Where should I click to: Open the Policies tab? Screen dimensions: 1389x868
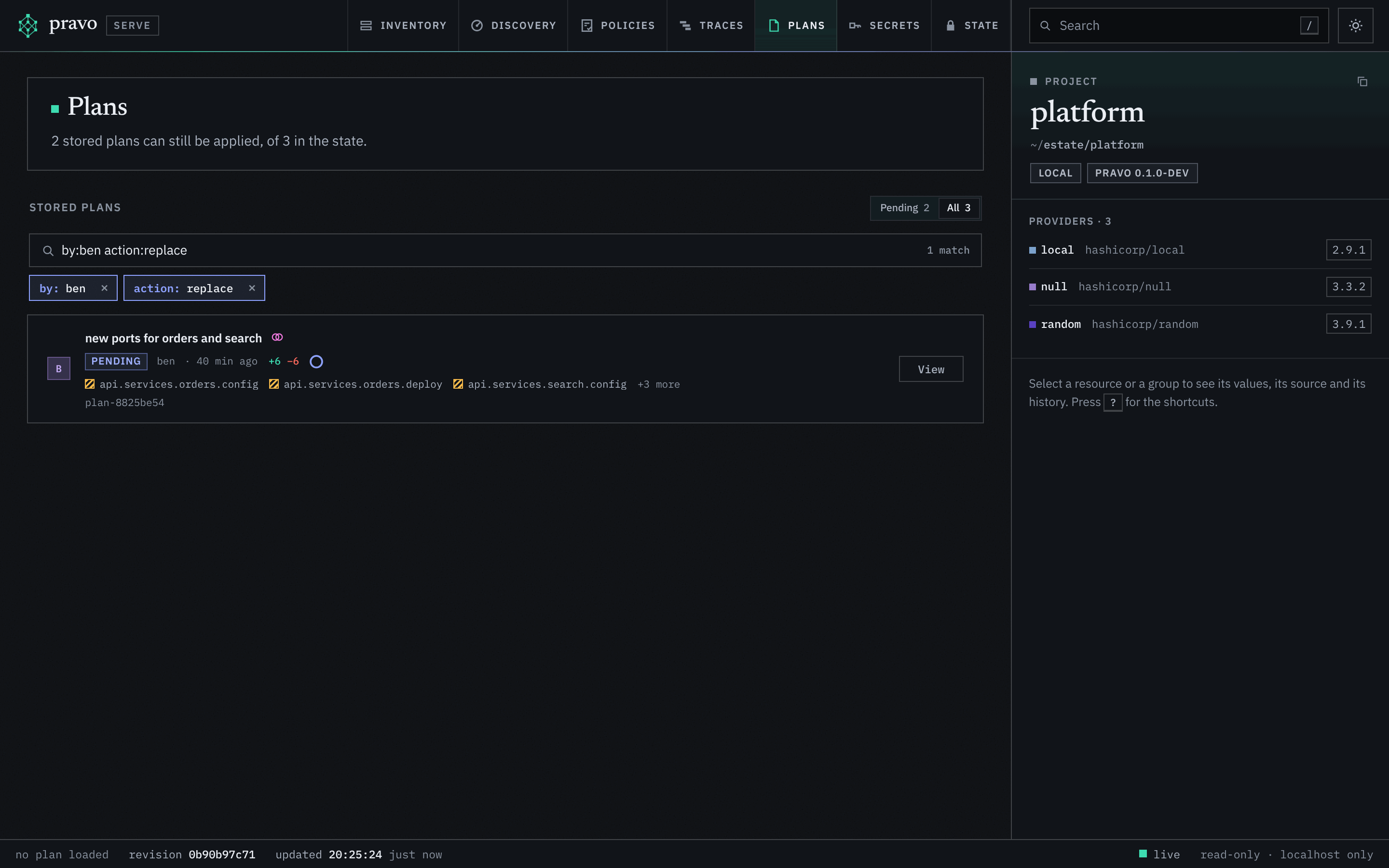[618, 25]
